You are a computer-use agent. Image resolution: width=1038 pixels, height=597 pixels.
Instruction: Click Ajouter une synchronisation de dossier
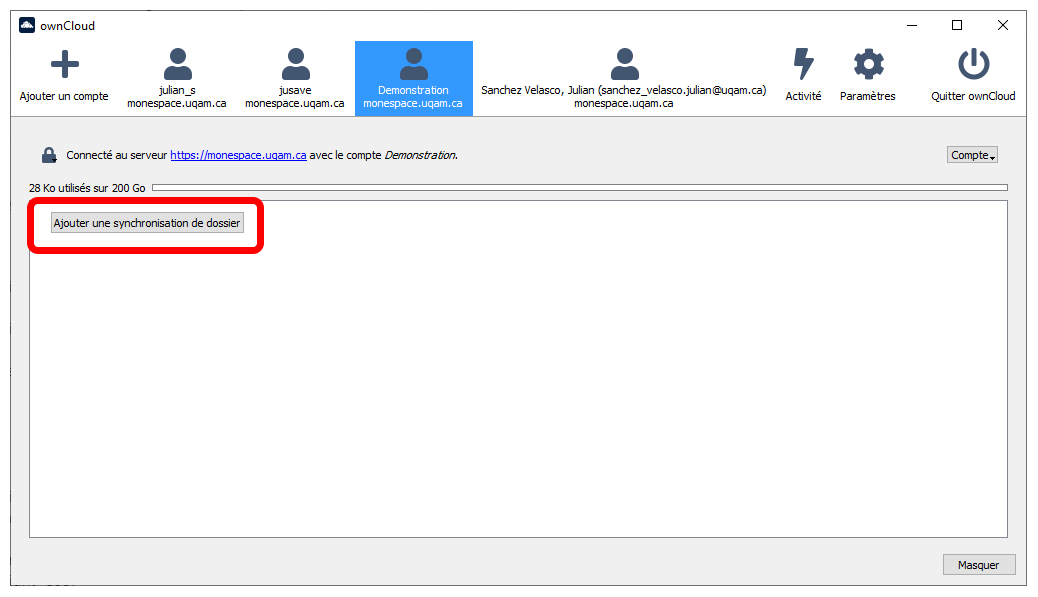click(x=147, y=223)
